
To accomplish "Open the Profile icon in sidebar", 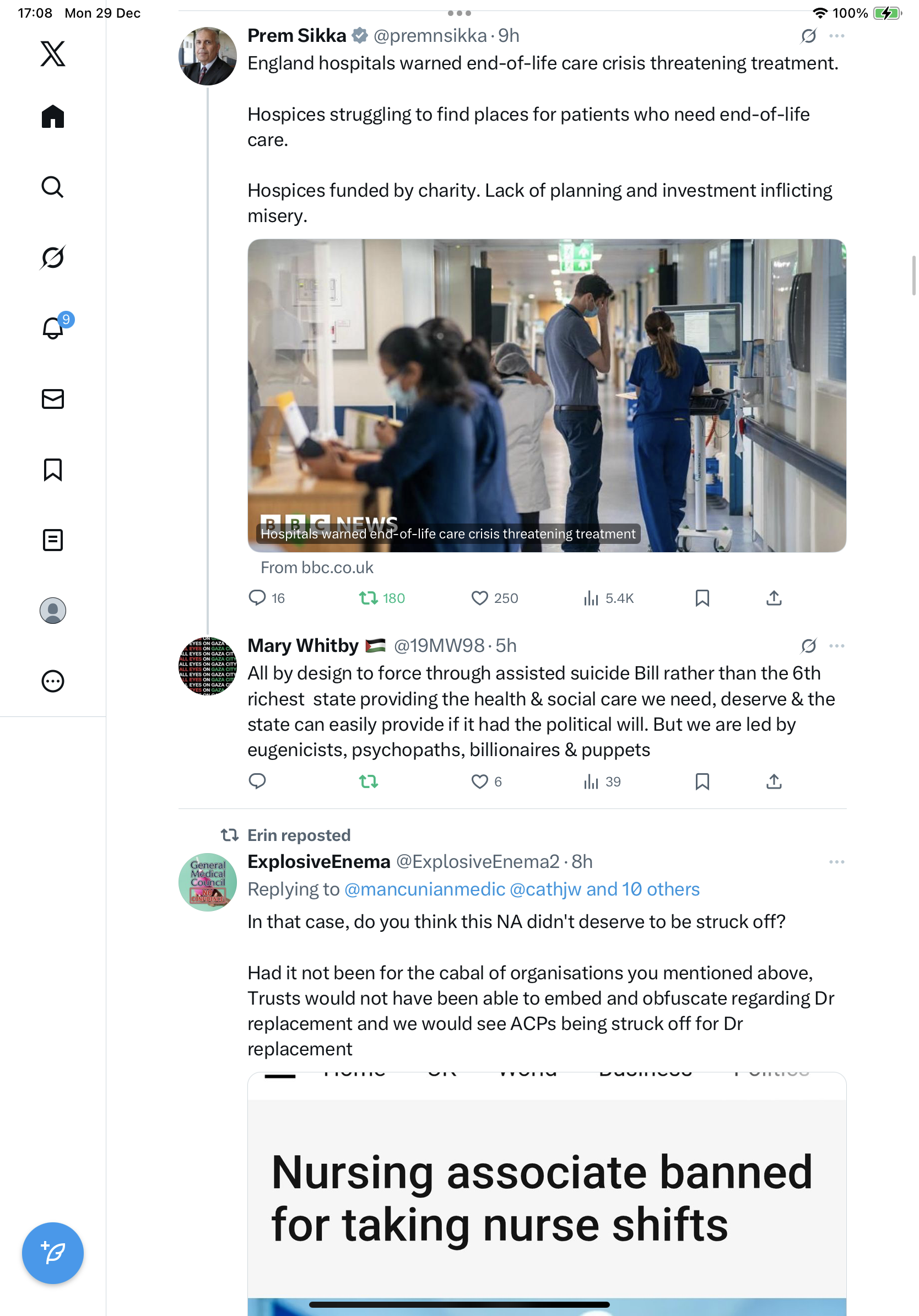I will coord(53,611).
